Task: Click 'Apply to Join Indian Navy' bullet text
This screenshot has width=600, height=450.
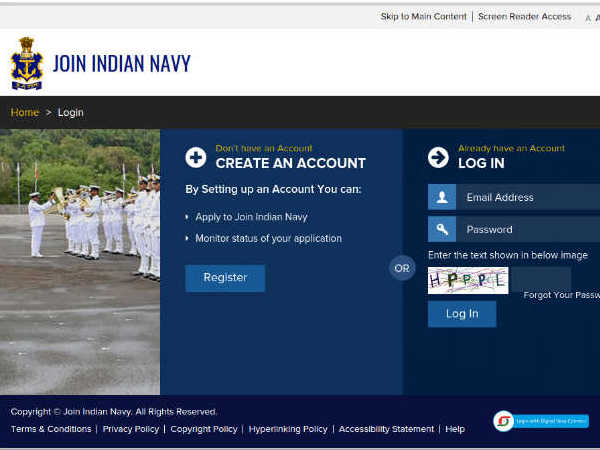Action: [x=251, y=217]
